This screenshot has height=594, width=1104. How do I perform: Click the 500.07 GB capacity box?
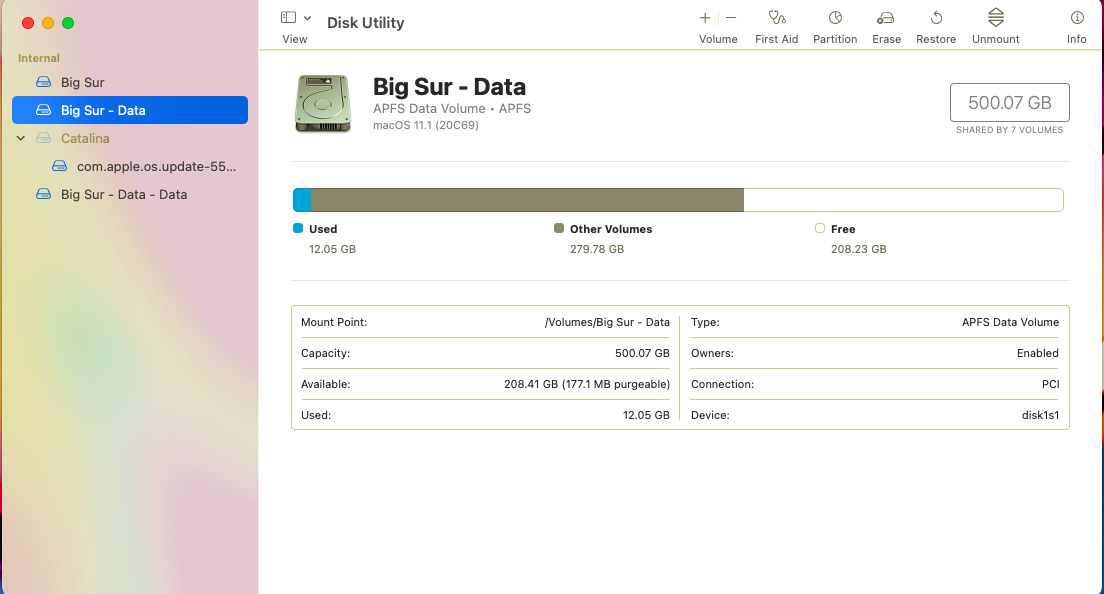[x=1010, y=103]
